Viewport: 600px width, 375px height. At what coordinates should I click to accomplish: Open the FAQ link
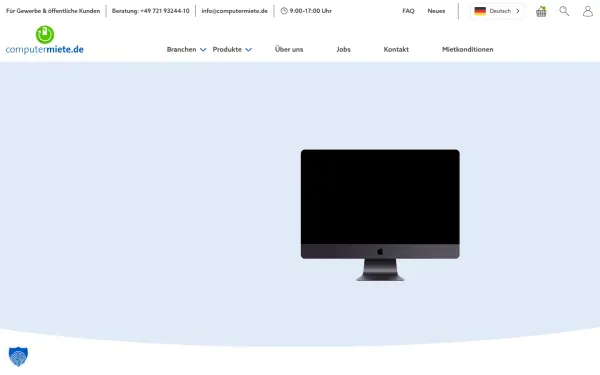click(408, 11)
